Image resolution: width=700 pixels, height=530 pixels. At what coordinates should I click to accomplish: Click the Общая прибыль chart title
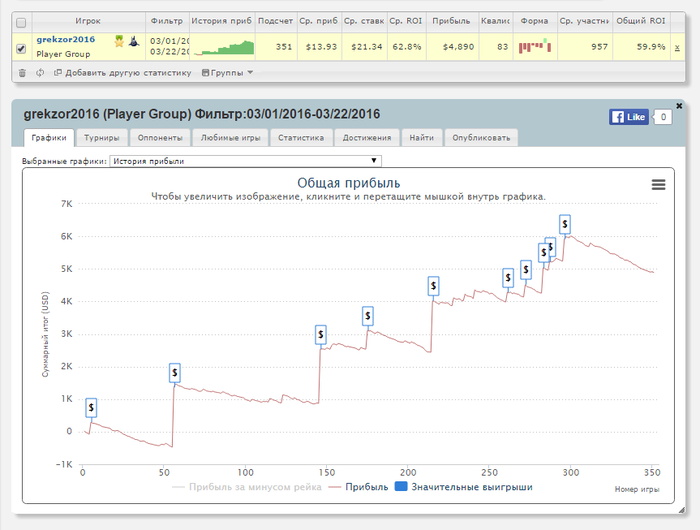349,183
